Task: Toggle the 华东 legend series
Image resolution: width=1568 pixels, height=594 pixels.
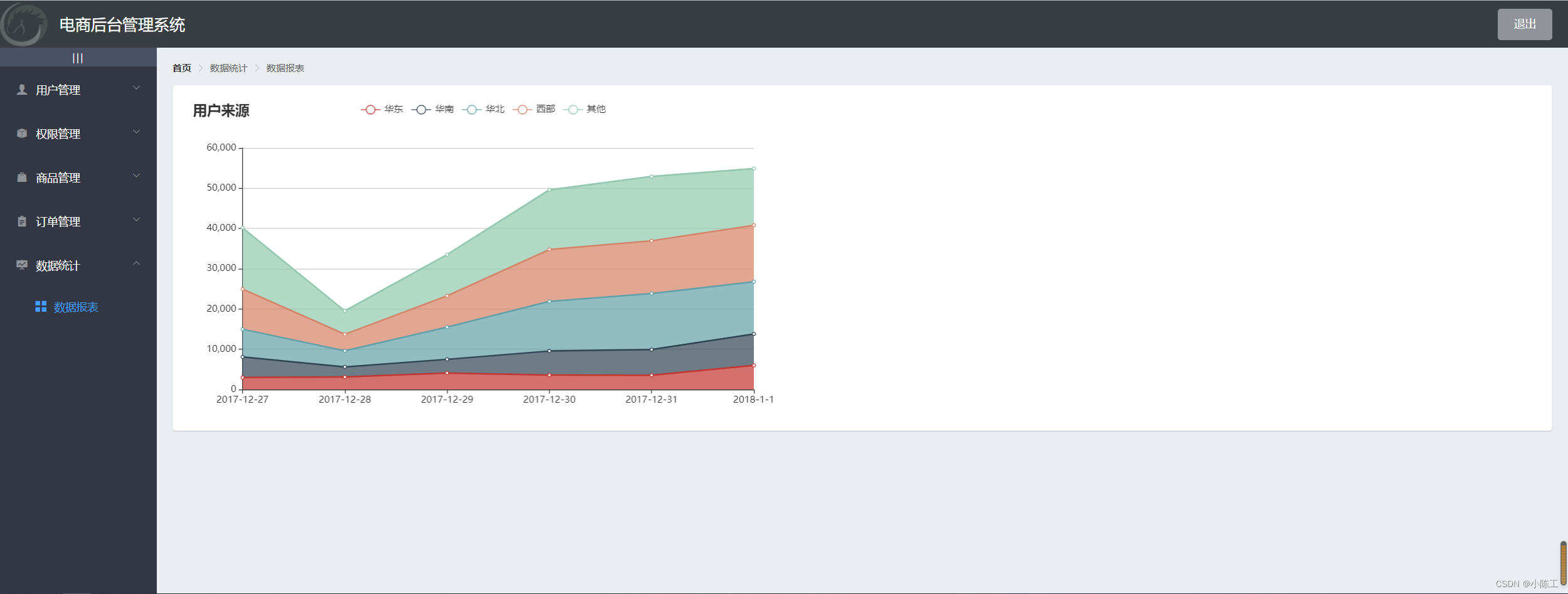Action: point(382,109)
